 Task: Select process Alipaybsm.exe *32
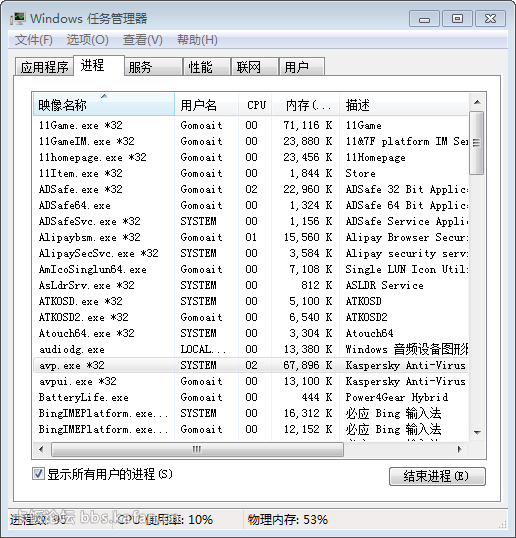point(250,237)
